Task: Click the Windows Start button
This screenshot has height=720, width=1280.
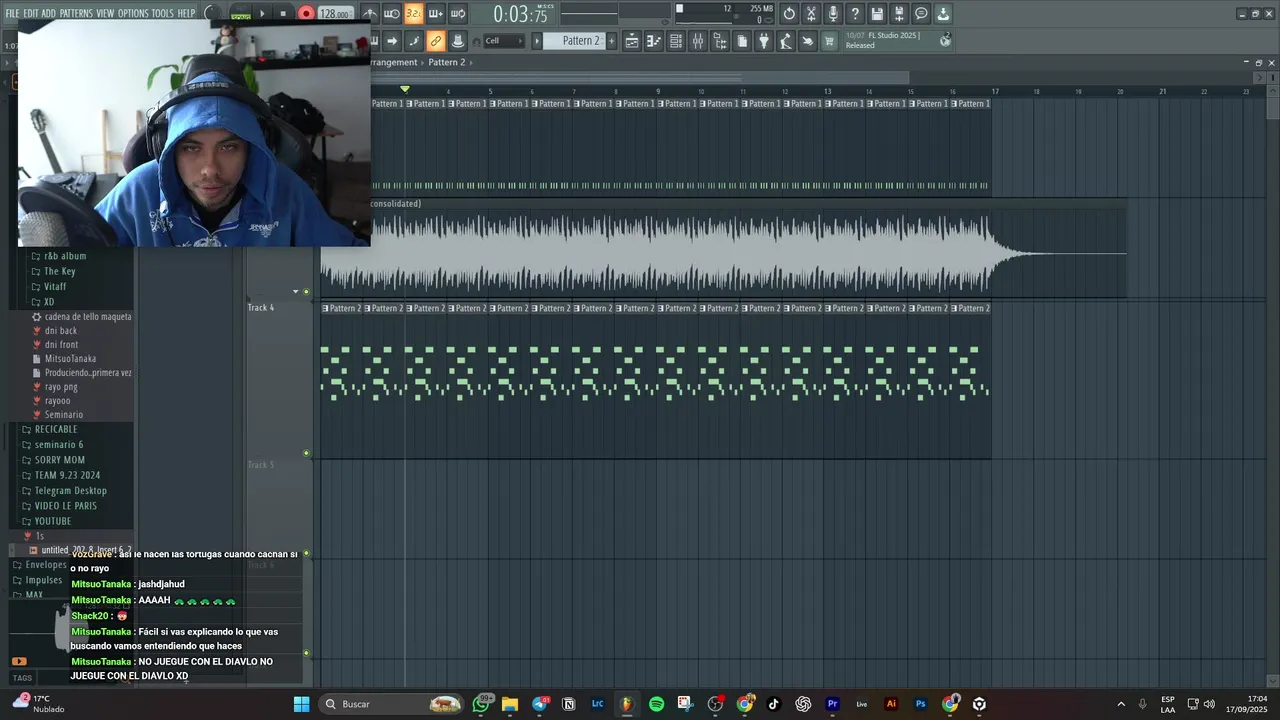Action: pos(301,704)
